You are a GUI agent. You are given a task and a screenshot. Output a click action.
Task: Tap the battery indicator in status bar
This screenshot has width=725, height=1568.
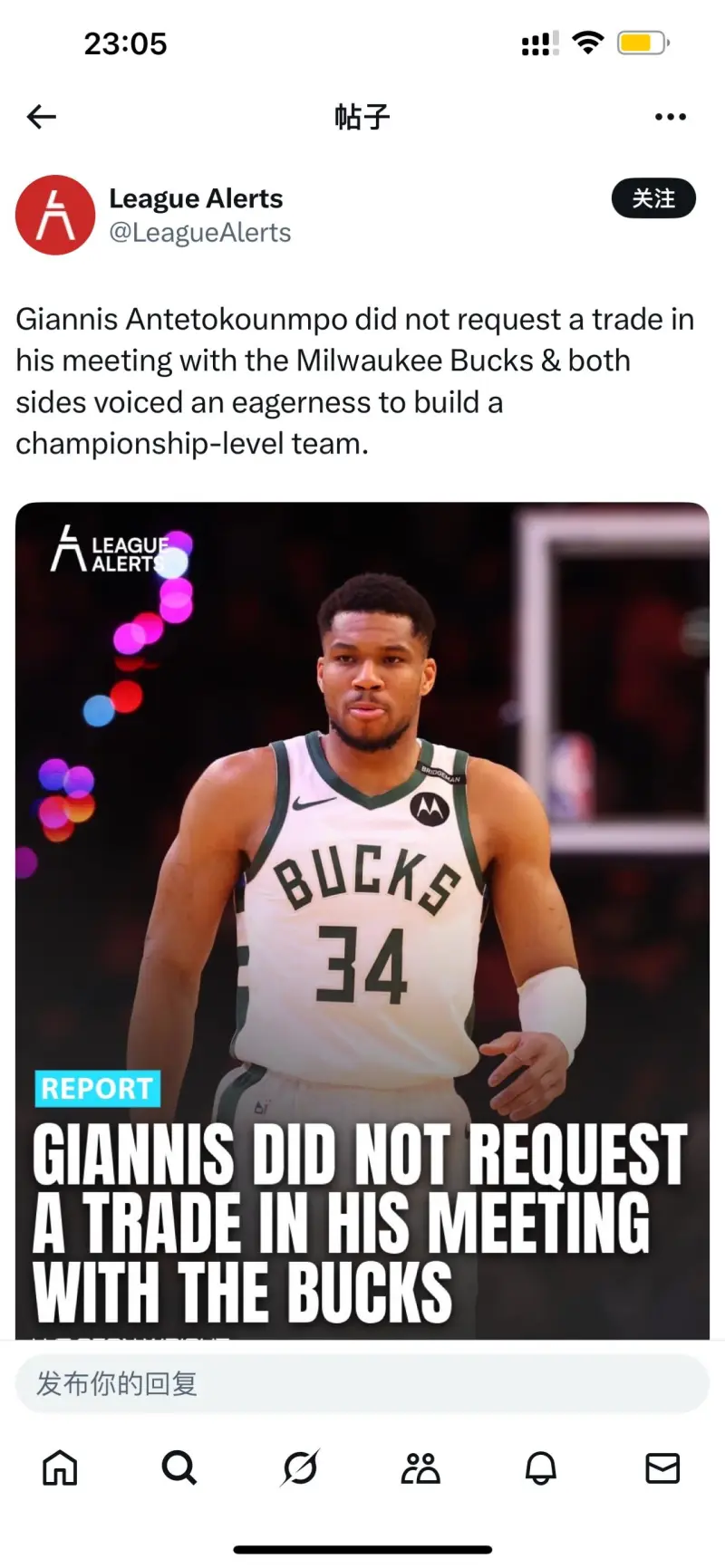643,43
